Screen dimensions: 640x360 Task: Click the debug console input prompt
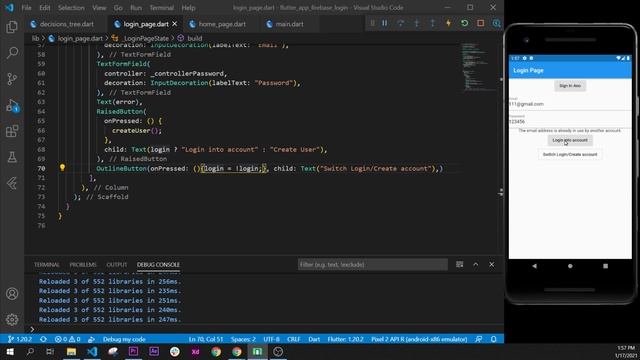pyautogui.click(x=265, y=329)
